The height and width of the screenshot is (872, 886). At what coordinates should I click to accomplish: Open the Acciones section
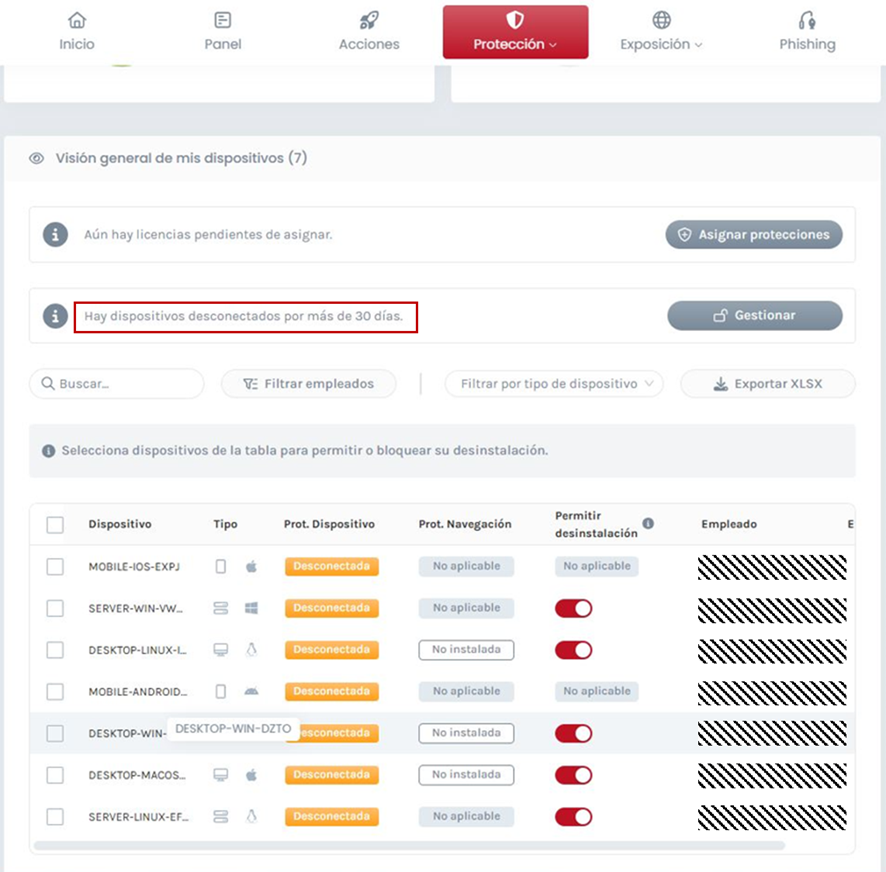(x=369, y=28)
